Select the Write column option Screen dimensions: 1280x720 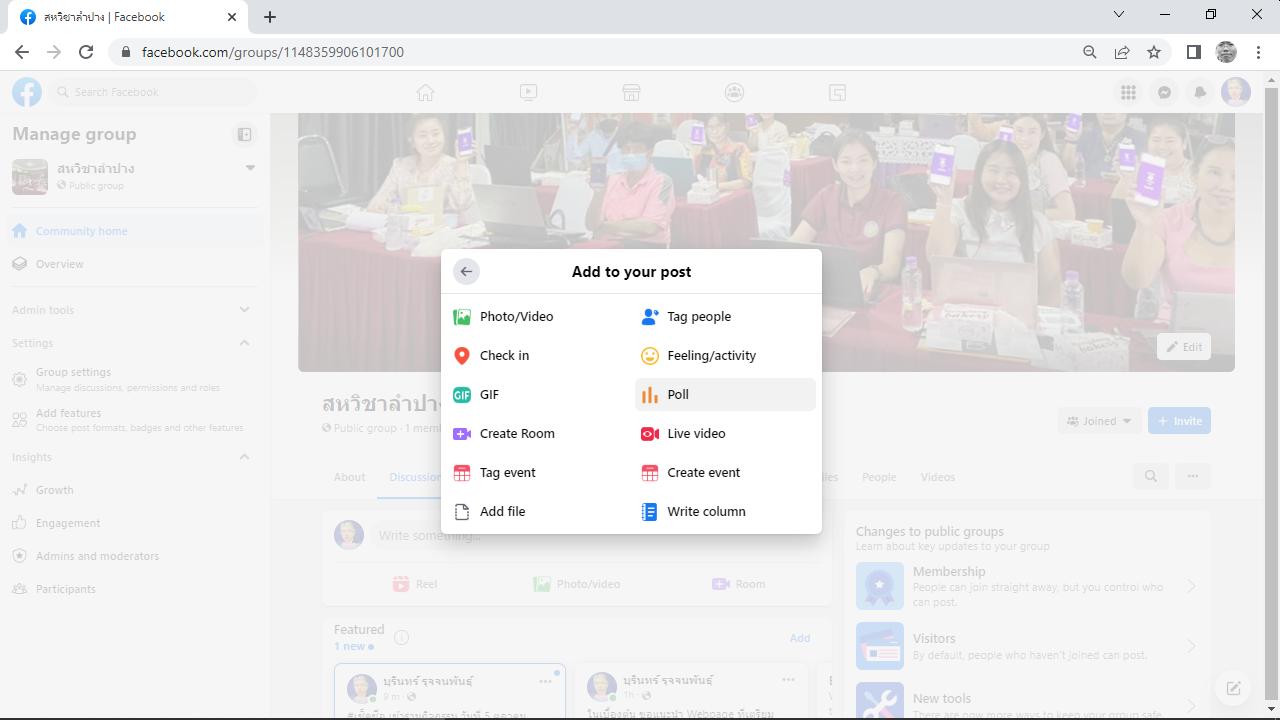[x=725, y=512]
